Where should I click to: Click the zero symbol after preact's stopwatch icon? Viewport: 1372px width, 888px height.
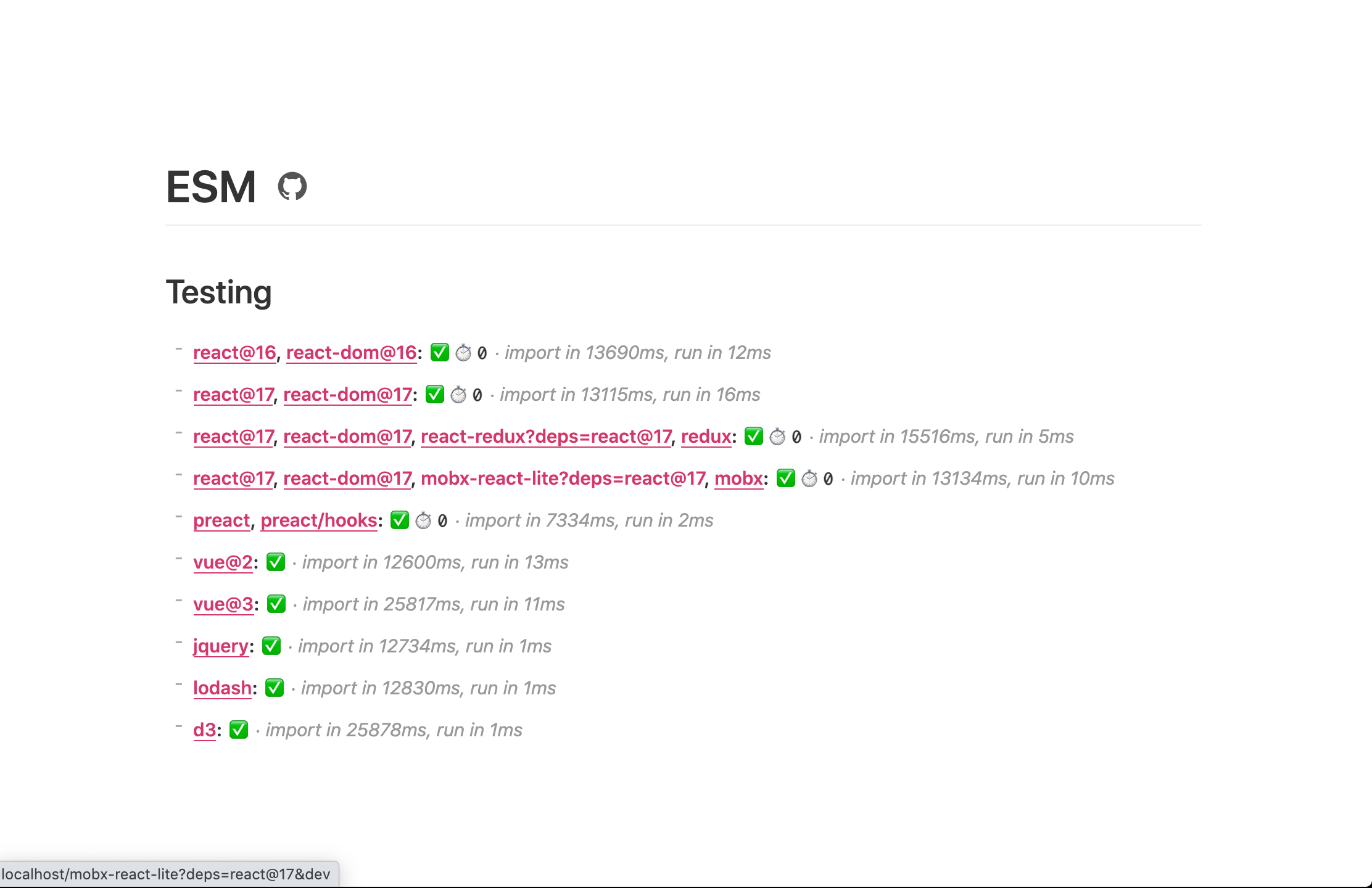pos(442,521)
